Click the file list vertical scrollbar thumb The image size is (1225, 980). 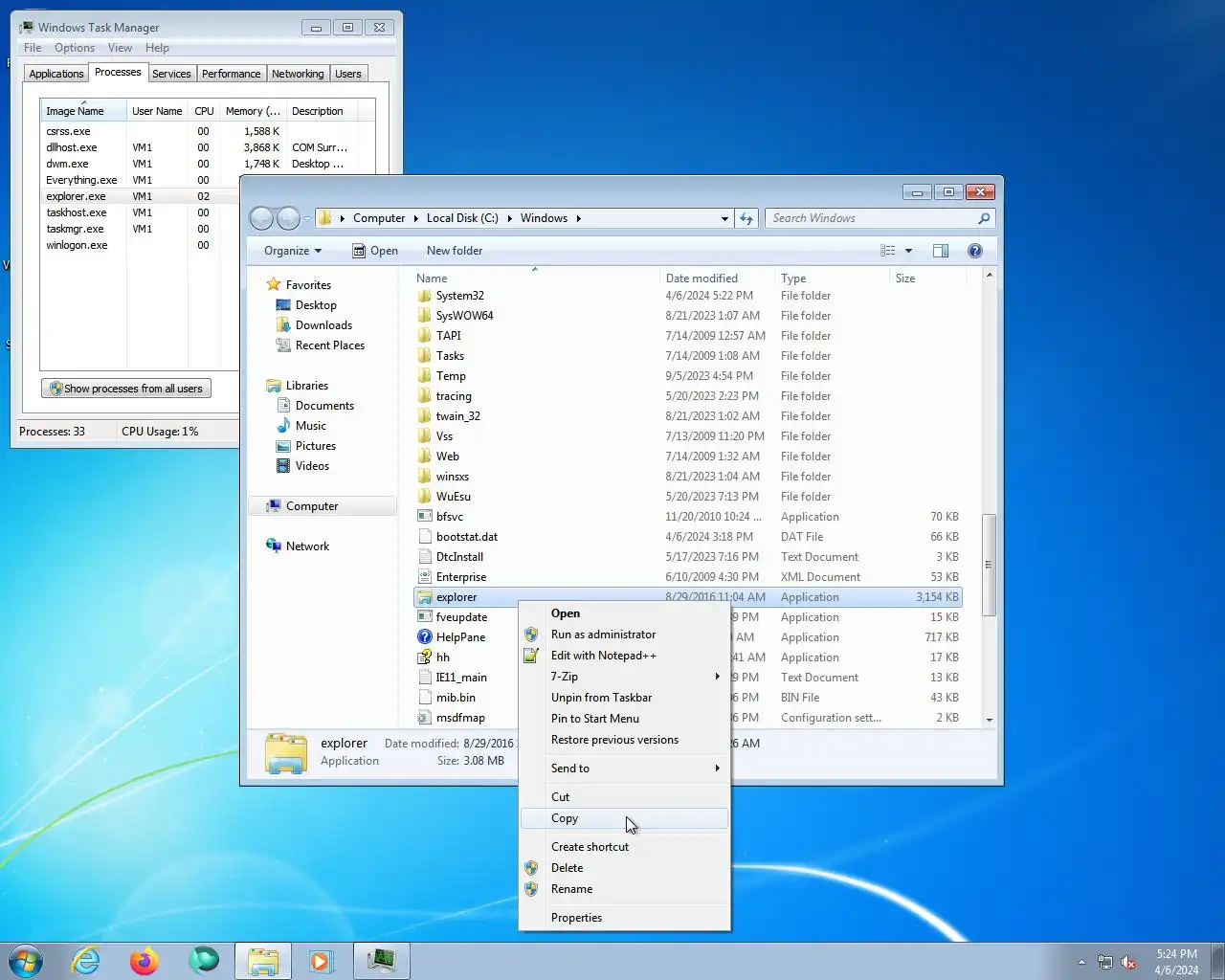pos(989,565)
